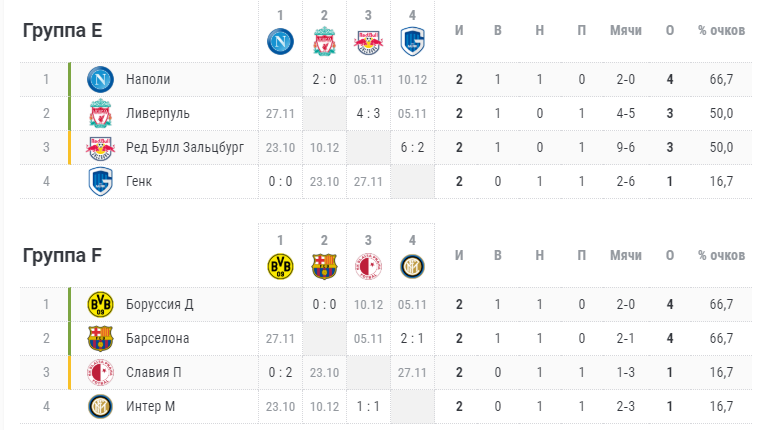Select the Генк team name
This screenshot has height=430, width=759.
[x=139, y=182]
